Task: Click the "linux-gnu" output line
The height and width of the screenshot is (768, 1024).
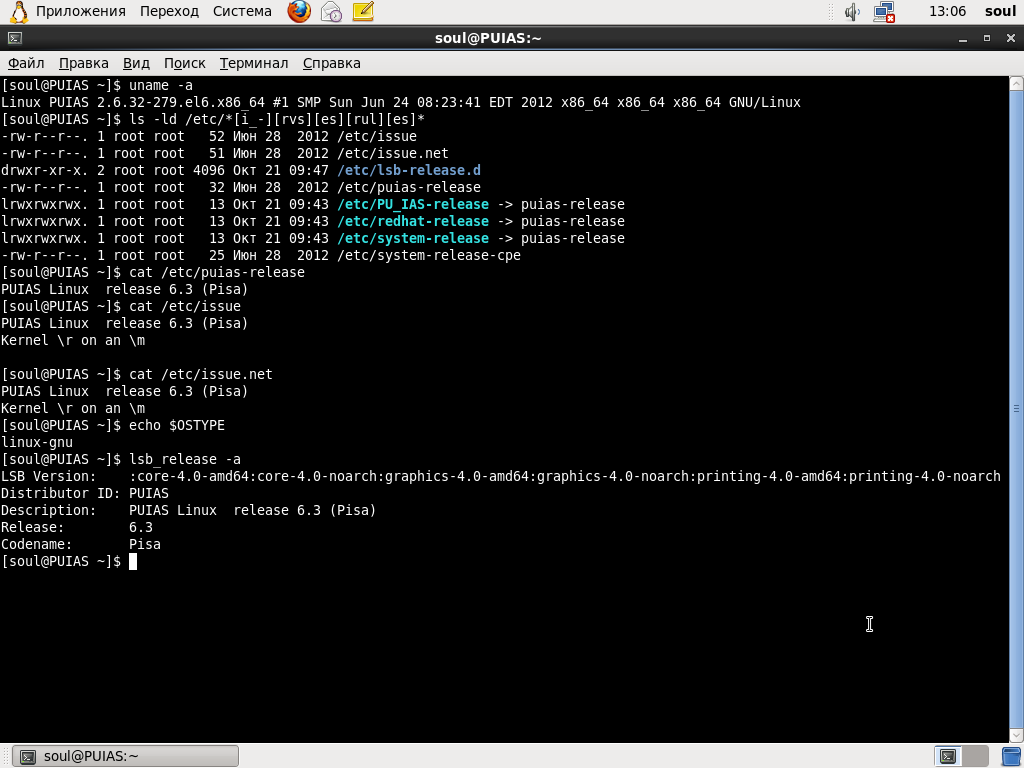Action: pyautogui.click(x=37, y=442)
